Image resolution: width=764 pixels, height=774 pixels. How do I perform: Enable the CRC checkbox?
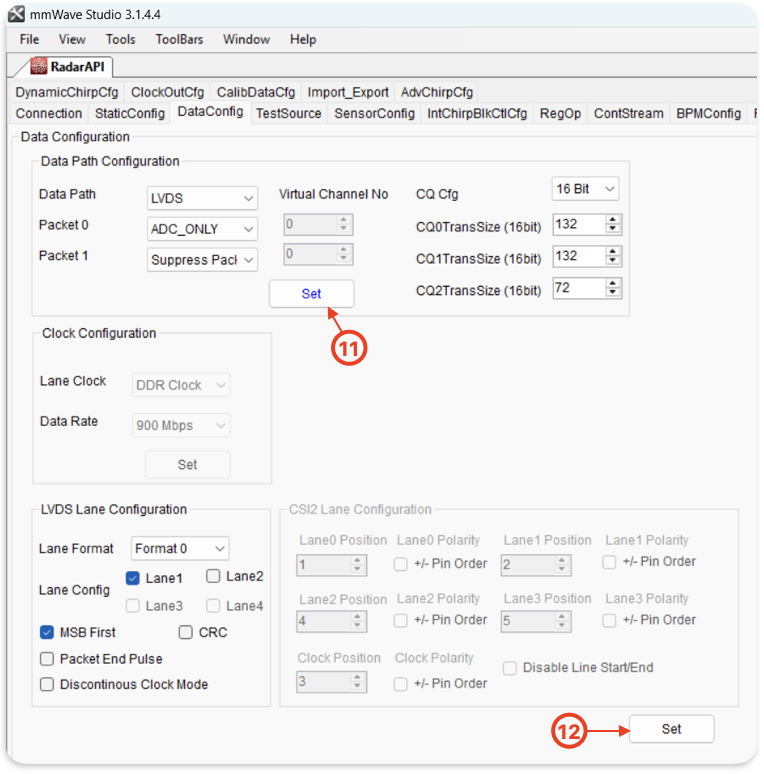[186, 632]
